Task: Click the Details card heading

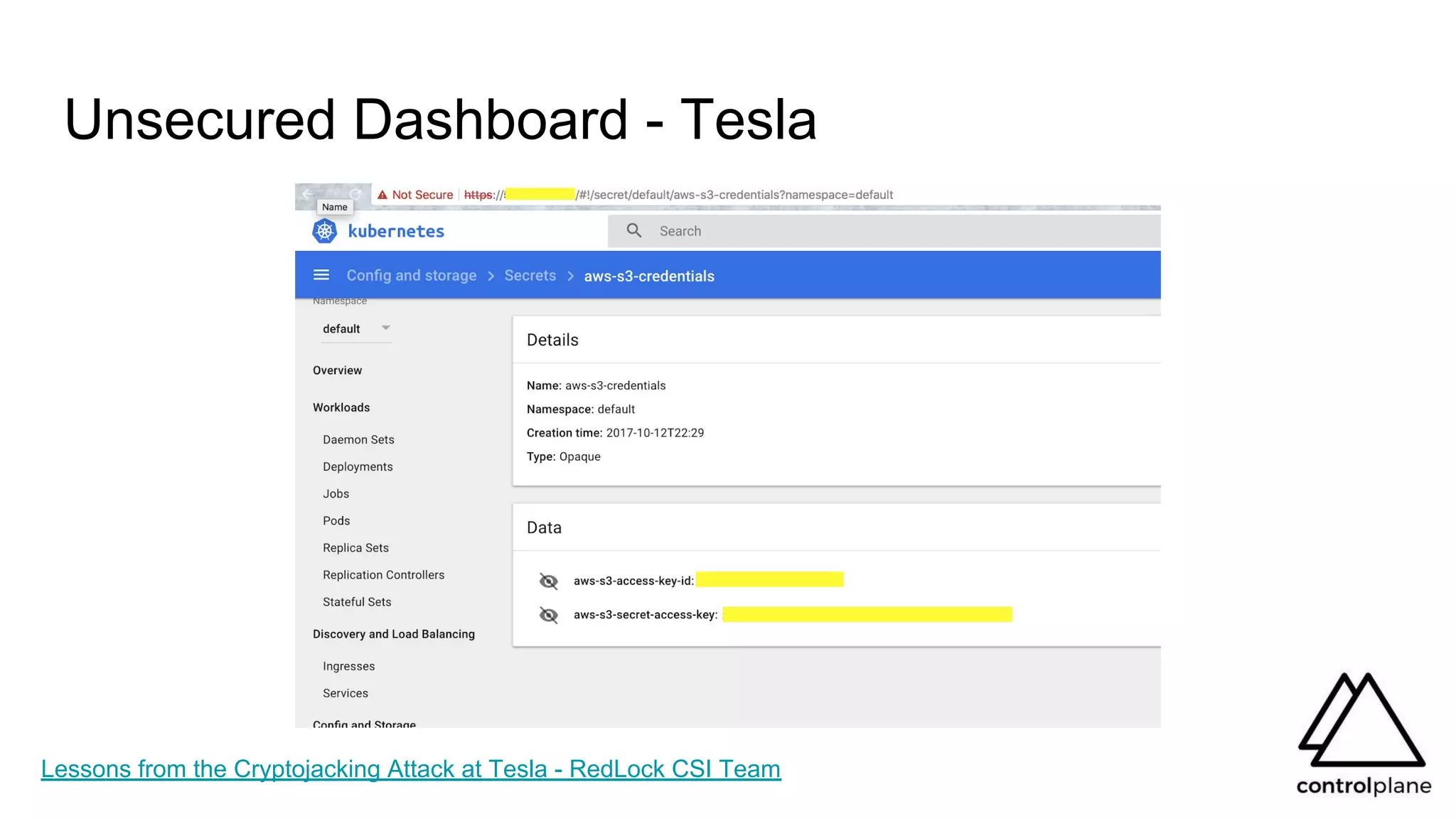Action: pyautogui.click(x=552, y=340)
